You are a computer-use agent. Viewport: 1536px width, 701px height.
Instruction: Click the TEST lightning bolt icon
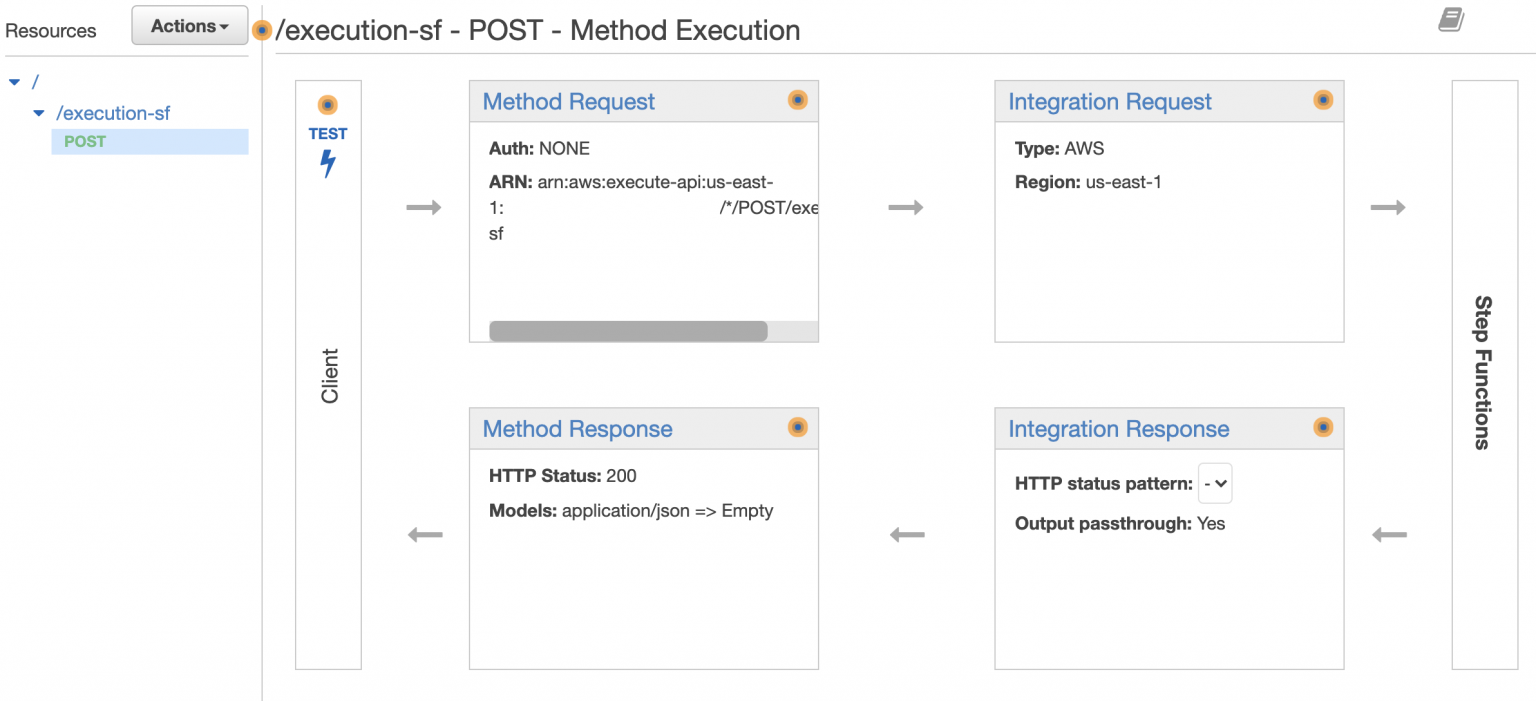click(x=327, y=165)
